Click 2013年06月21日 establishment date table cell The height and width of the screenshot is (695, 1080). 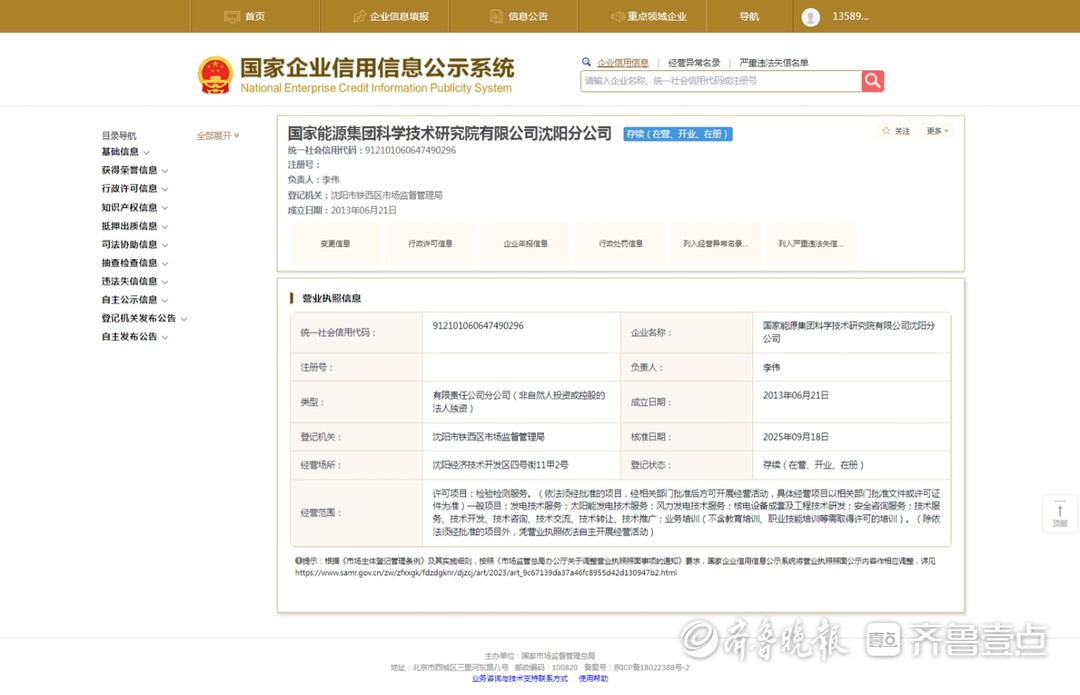pyautogui.click(x=796, y=395)
